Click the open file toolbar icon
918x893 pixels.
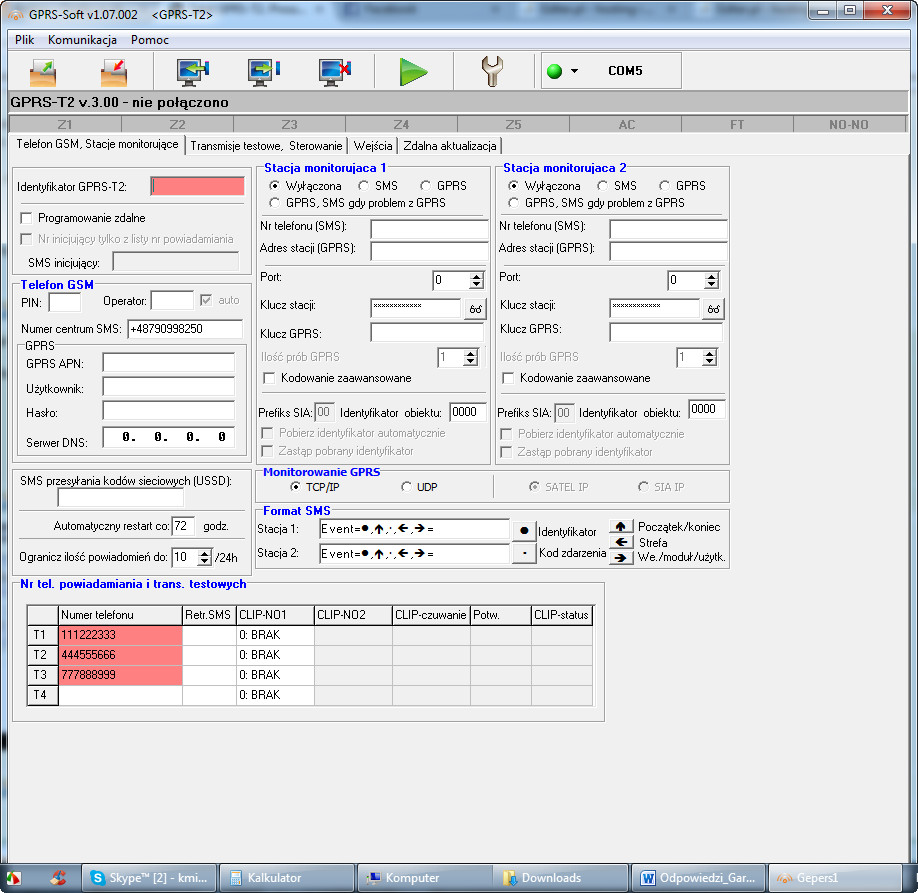43,72
